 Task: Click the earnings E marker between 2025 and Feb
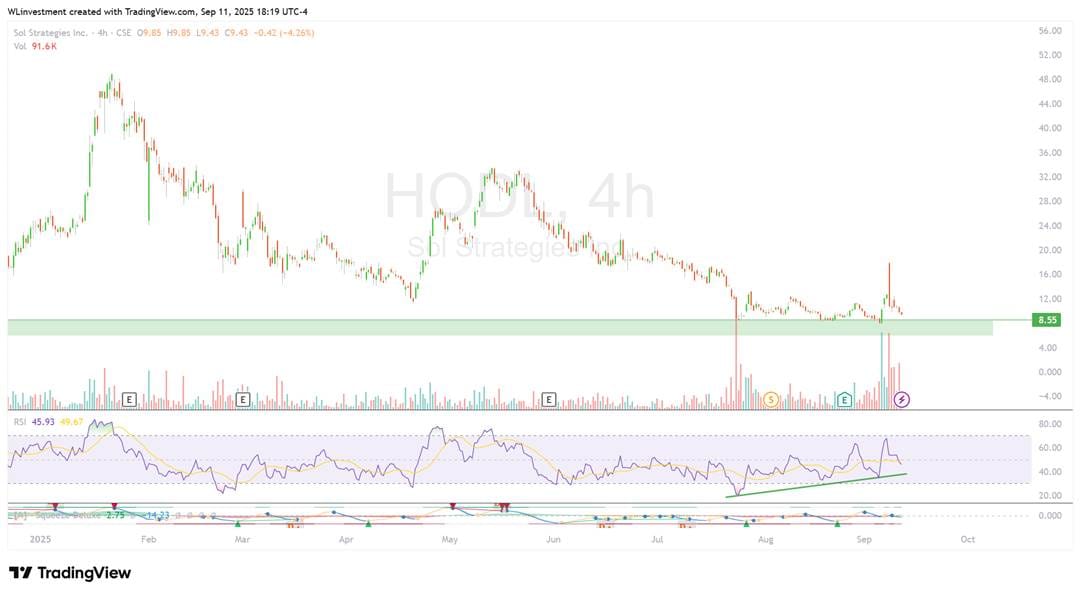(x=129, y=399)
